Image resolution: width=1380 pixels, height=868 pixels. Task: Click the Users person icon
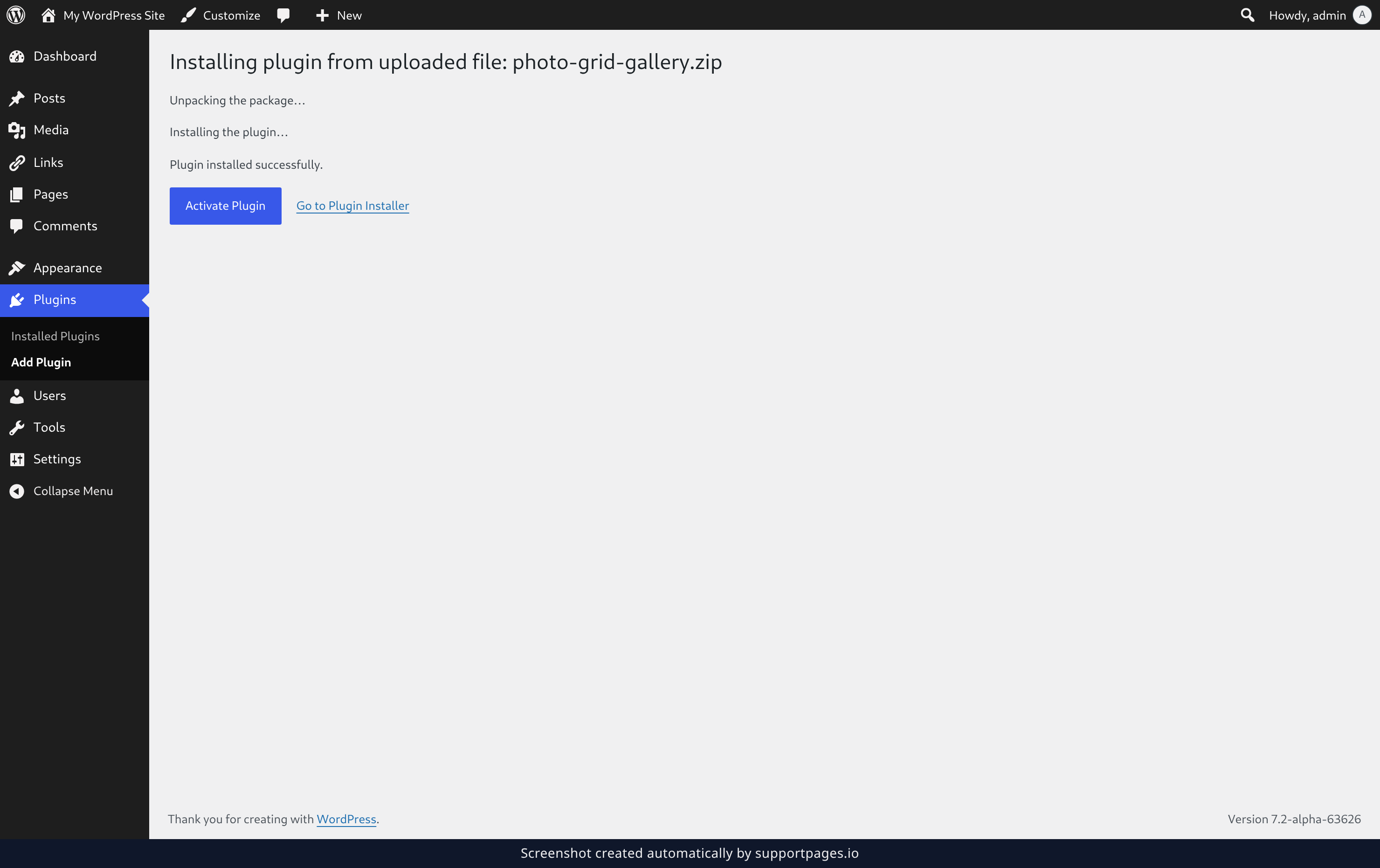[x=17, y=396]
